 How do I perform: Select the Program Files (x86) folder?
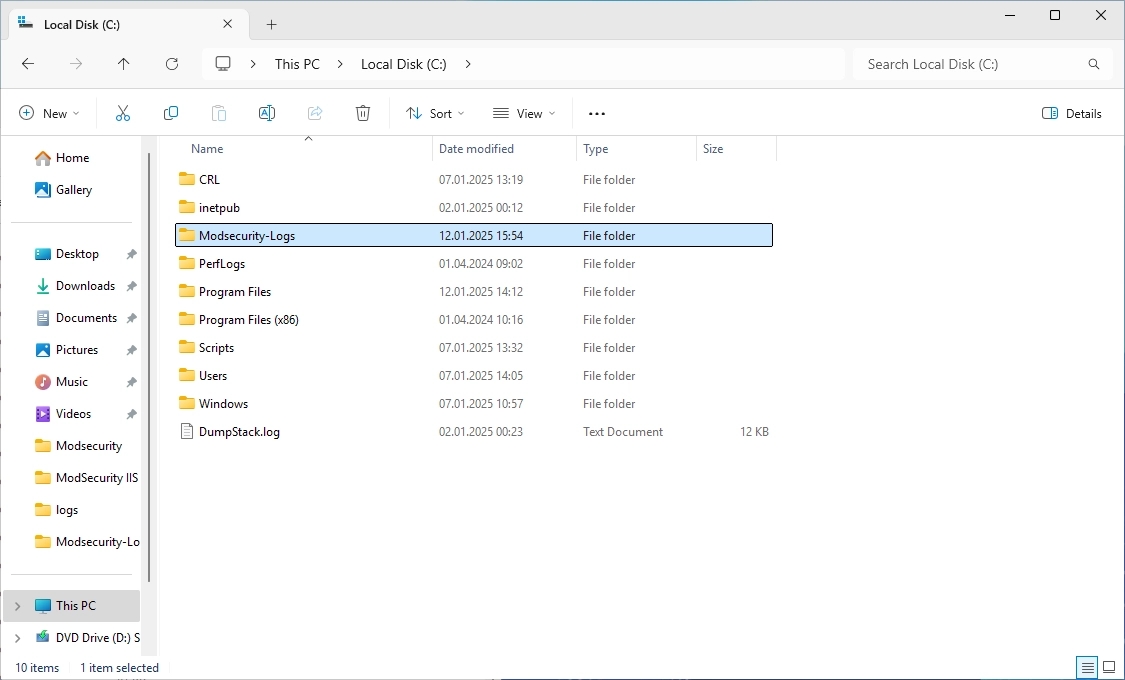click(248, 320)
